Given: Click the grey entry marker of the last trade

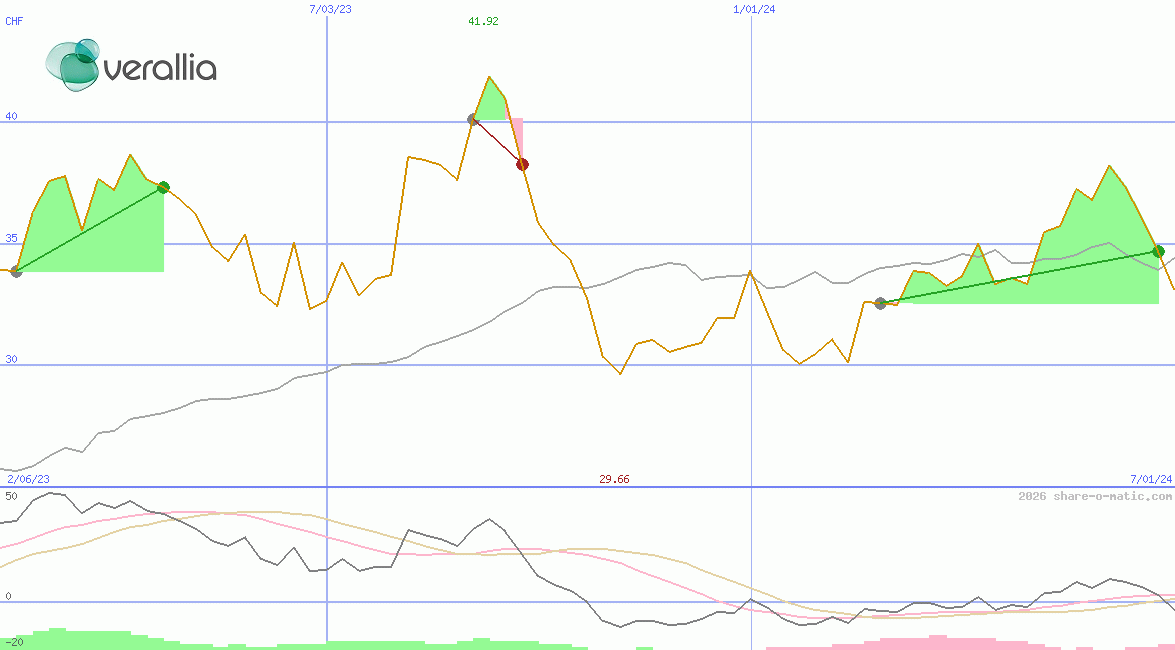Looking at the screenshot, I should [x=880, y=303].
